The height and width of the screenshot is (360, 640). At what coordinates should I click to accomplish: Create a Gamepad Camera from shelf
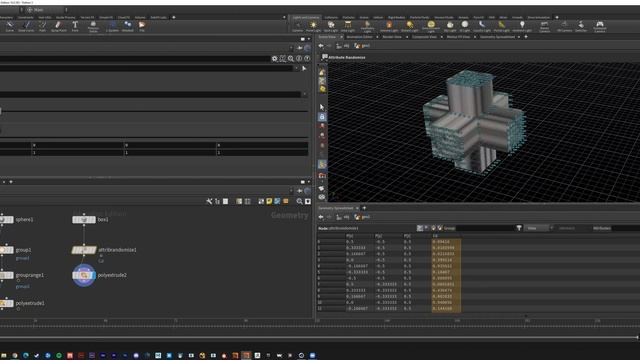click(600, 27)
